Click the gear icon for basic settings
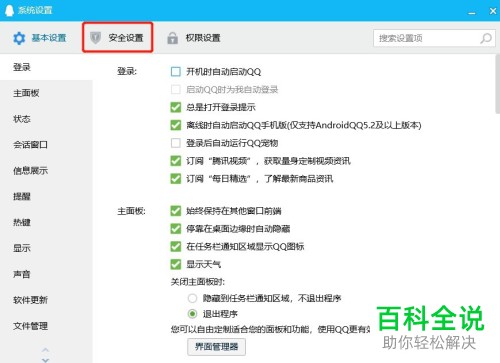The width and height of the screenshot is (500, 363). (19, 38)
